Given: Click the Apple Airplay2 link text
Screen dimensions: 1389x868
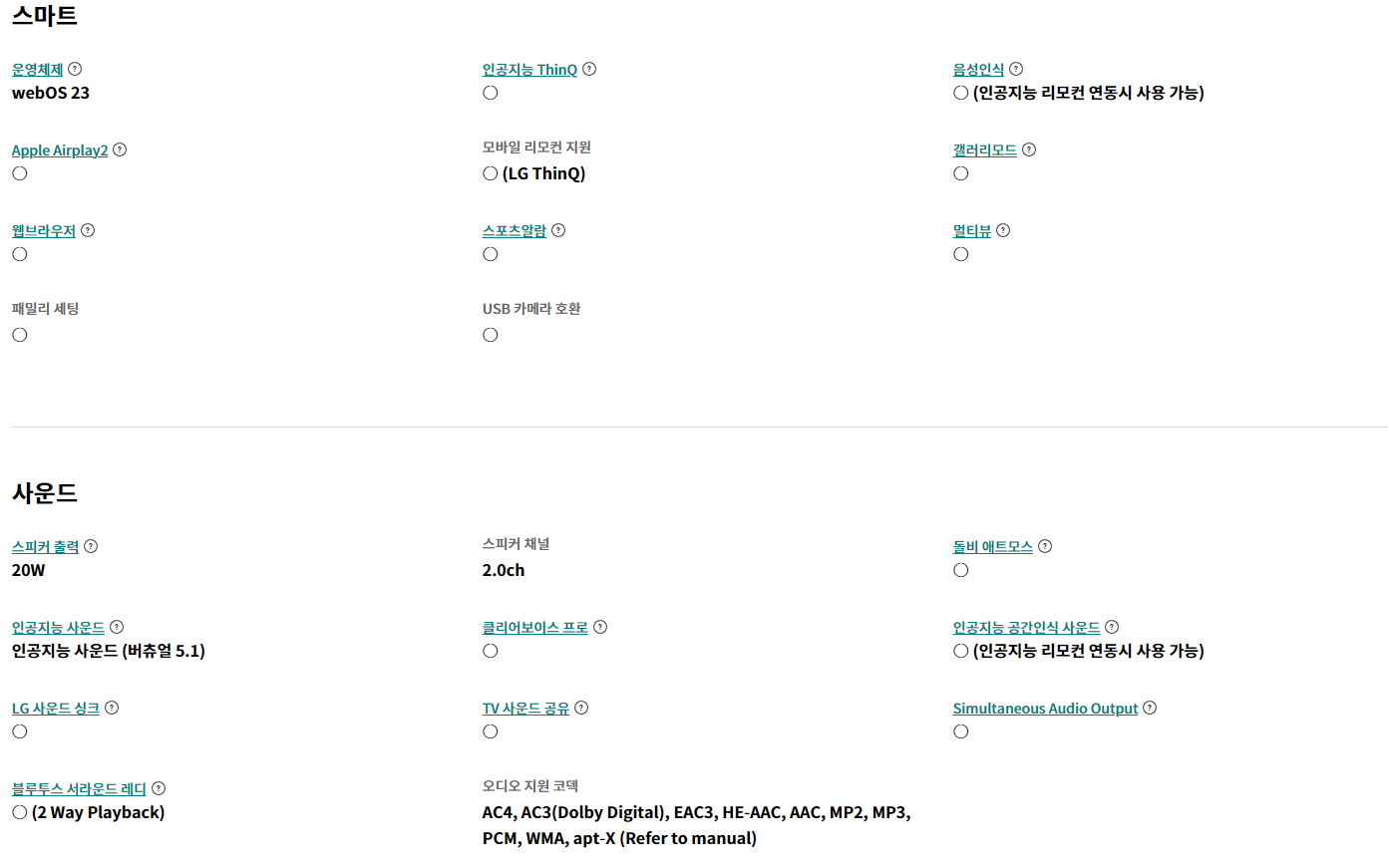Looking at the screenshot, I should pos(60,150).
